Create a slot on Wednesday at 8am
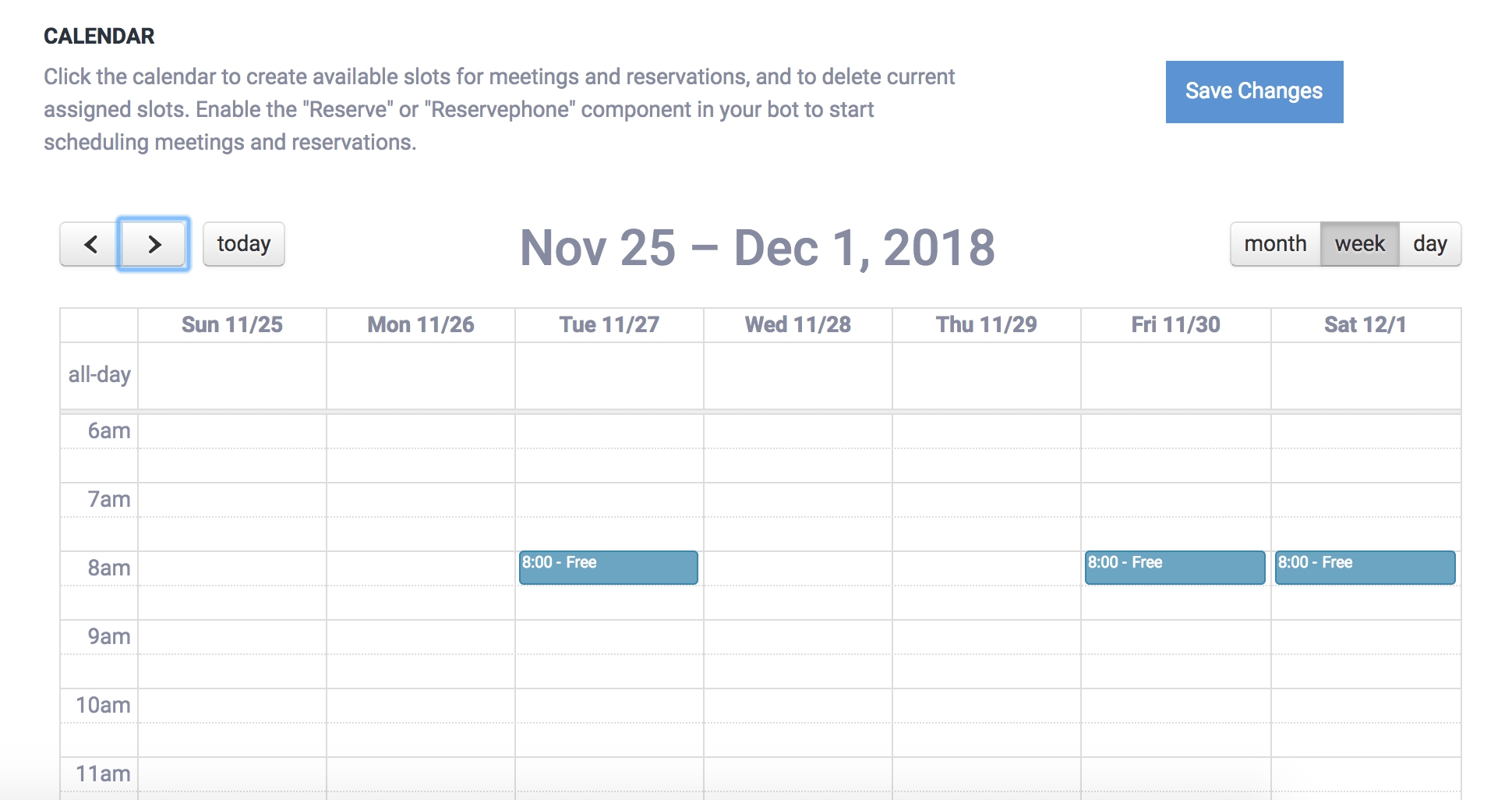The image size is (1512, 800). point(798,568)
